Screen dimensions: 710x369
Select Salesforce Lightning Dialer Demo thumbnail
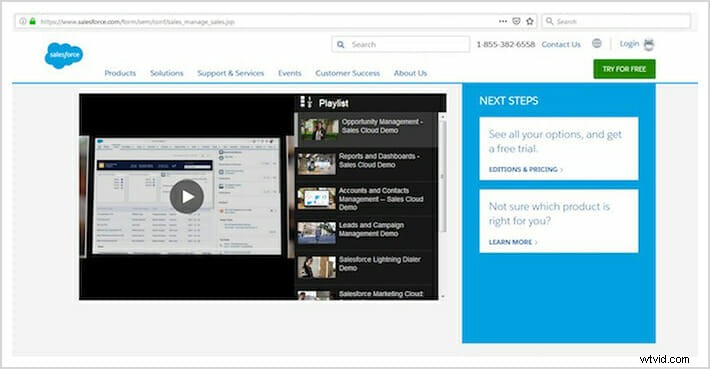(317, 267)
